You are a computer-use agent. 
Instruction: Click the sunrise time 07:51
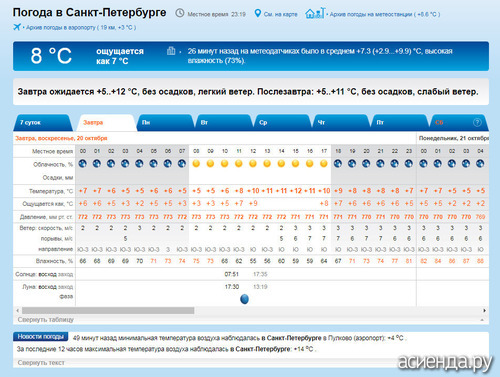tap(231, 274)
